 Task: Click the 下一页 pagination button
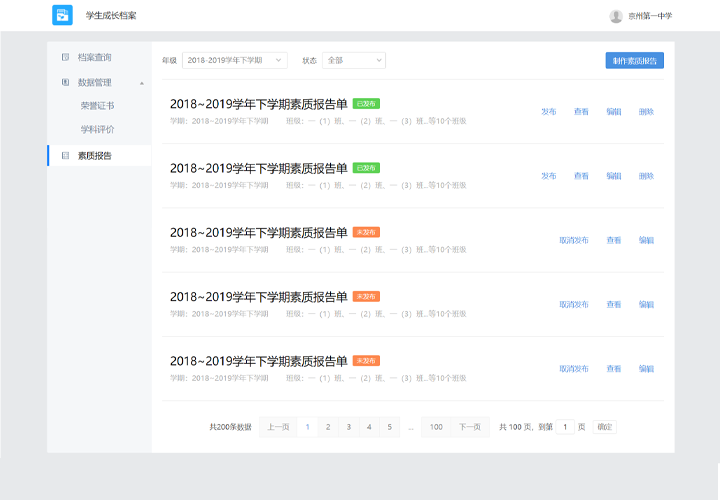click(x=469, y=427)
